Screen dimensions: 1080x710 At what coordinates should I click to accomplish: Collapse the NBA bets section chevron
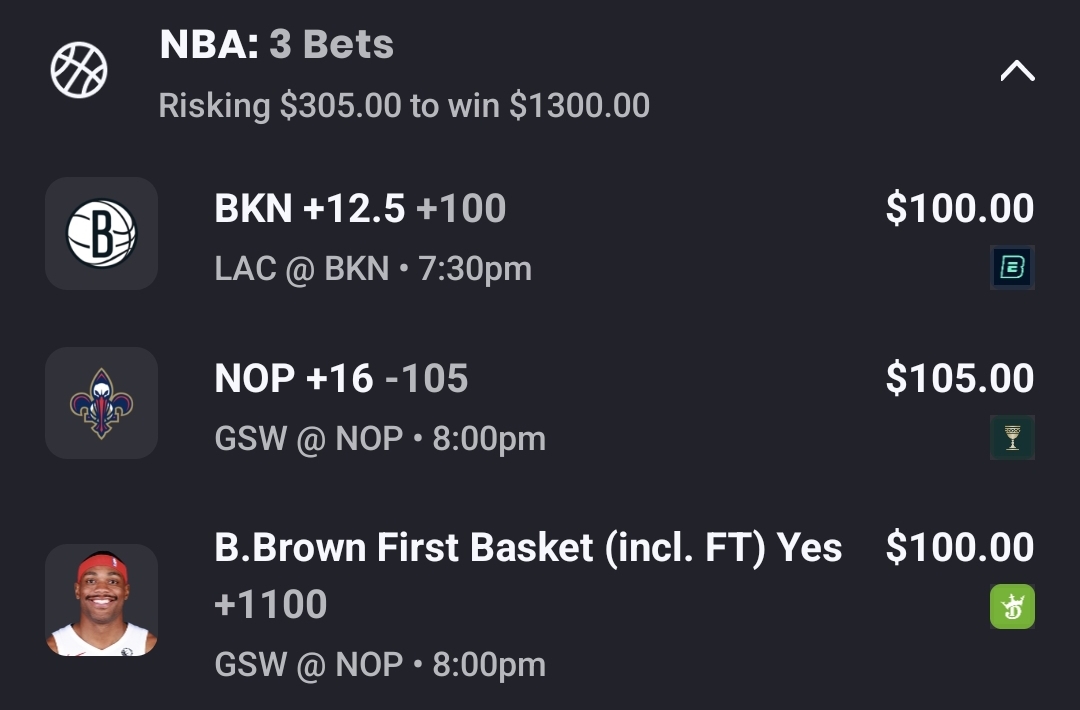[1017, 71]
